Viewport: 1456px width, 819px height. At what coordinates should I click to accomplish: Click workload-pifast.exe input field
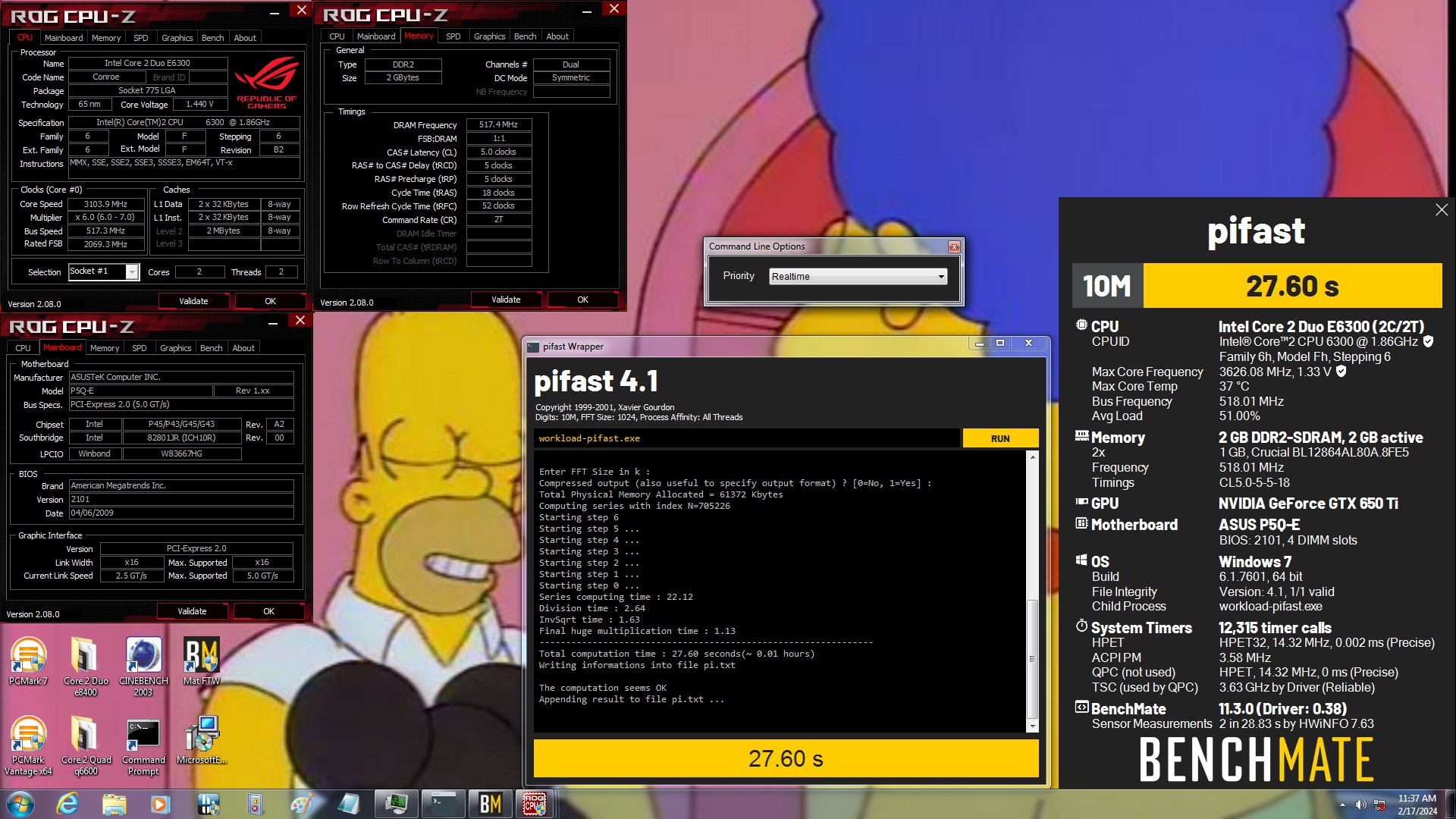pos(747,438)
